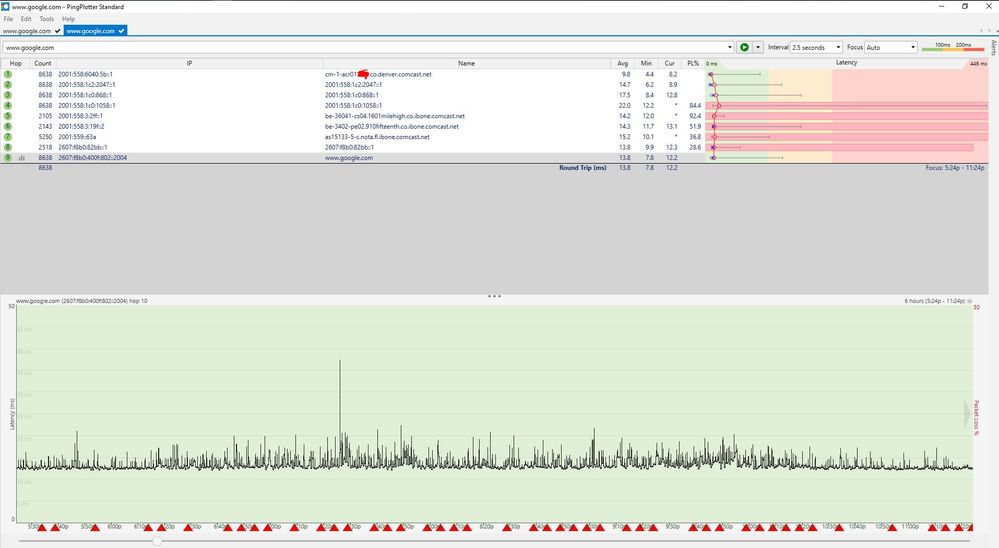Click hop 2 green circle icon
This screenshot has height=548, width=999.
pyautogui.click(x=8, y=85)
